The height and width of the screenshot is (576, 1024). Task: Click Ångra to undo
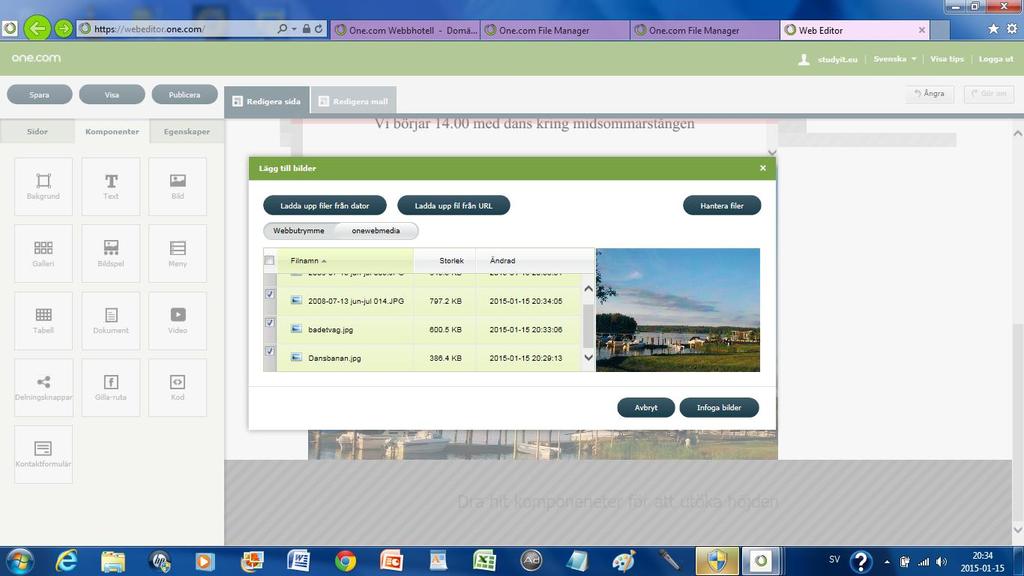[x=929, y=93]
